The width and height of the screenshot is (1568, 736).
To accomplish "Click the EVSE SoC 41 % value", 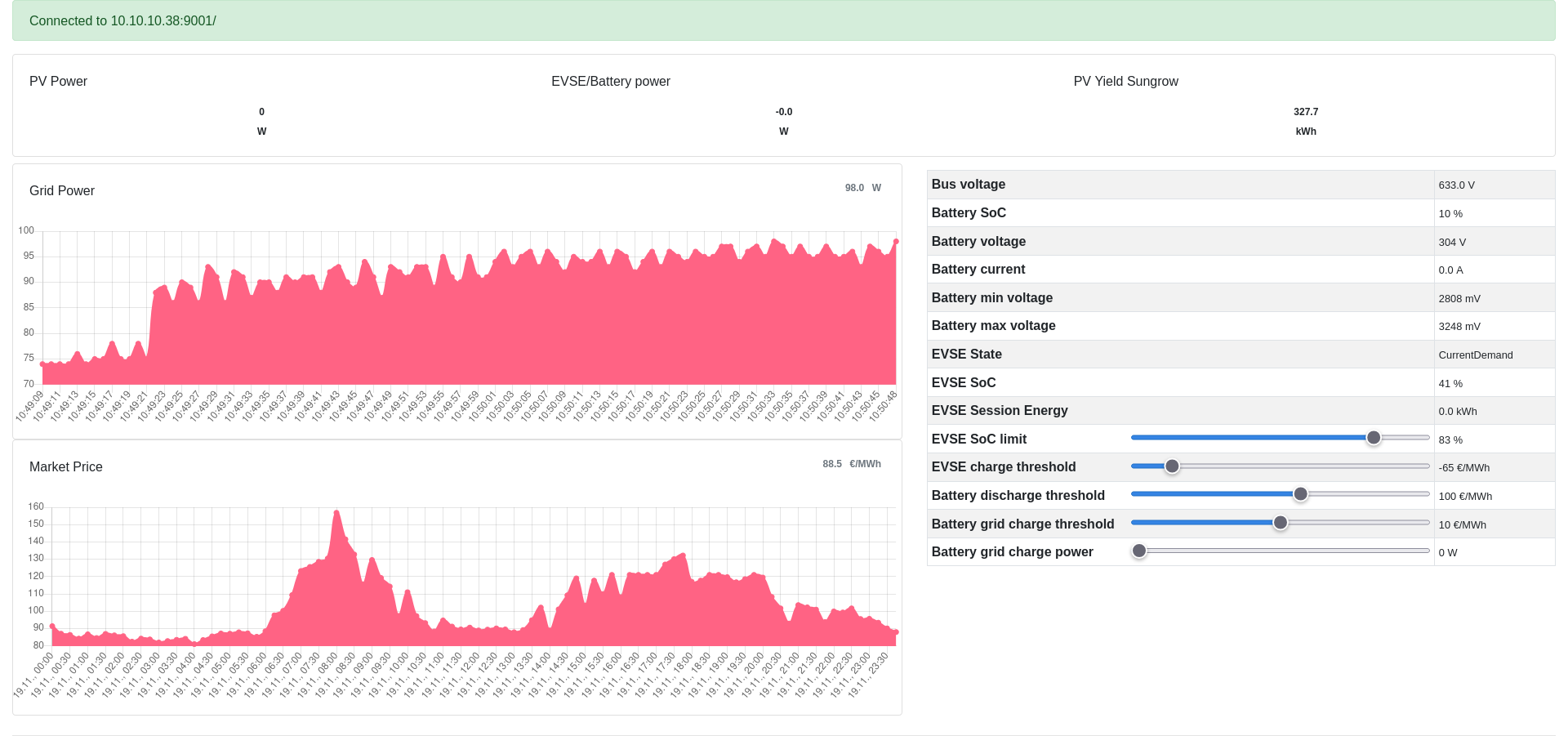I will click(1450, 383).
